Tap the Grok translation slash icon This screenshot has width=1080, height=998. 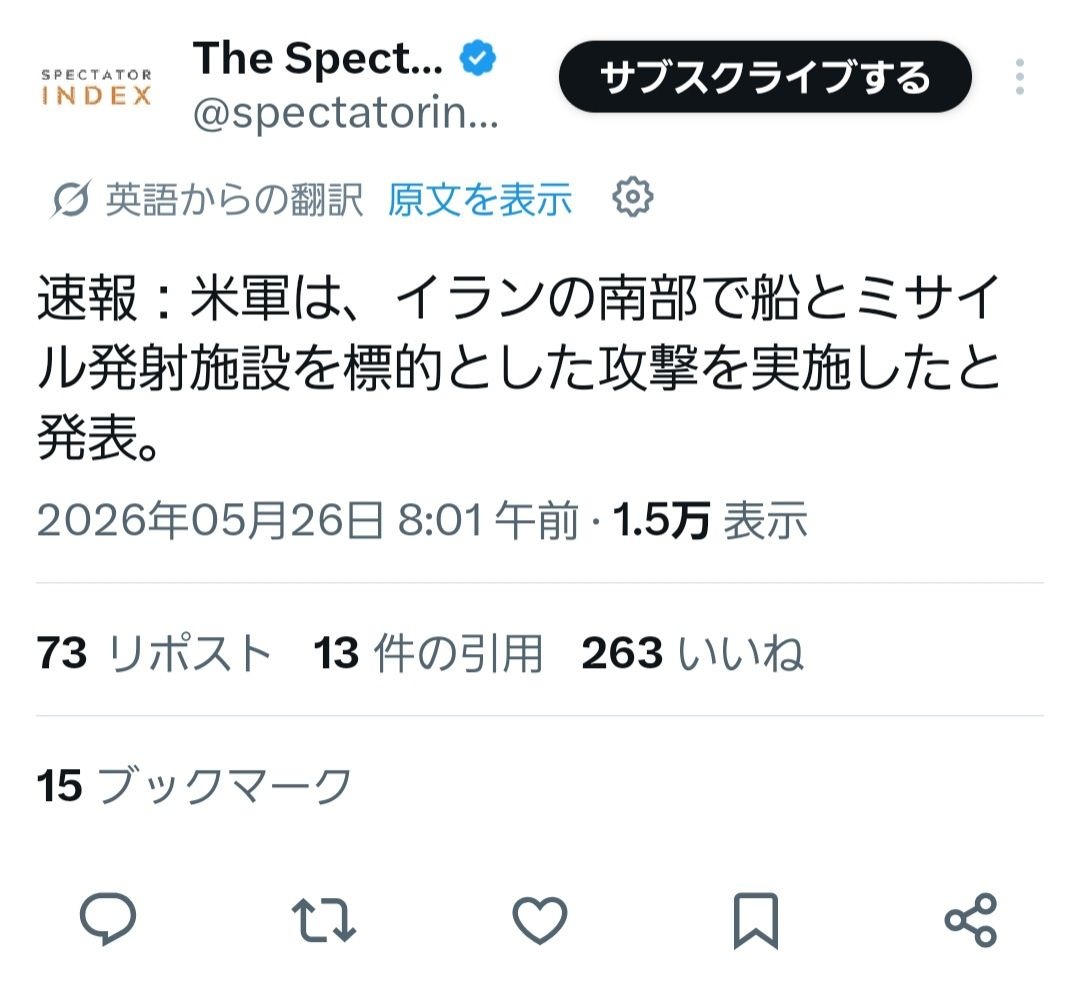tap(70, 200)
